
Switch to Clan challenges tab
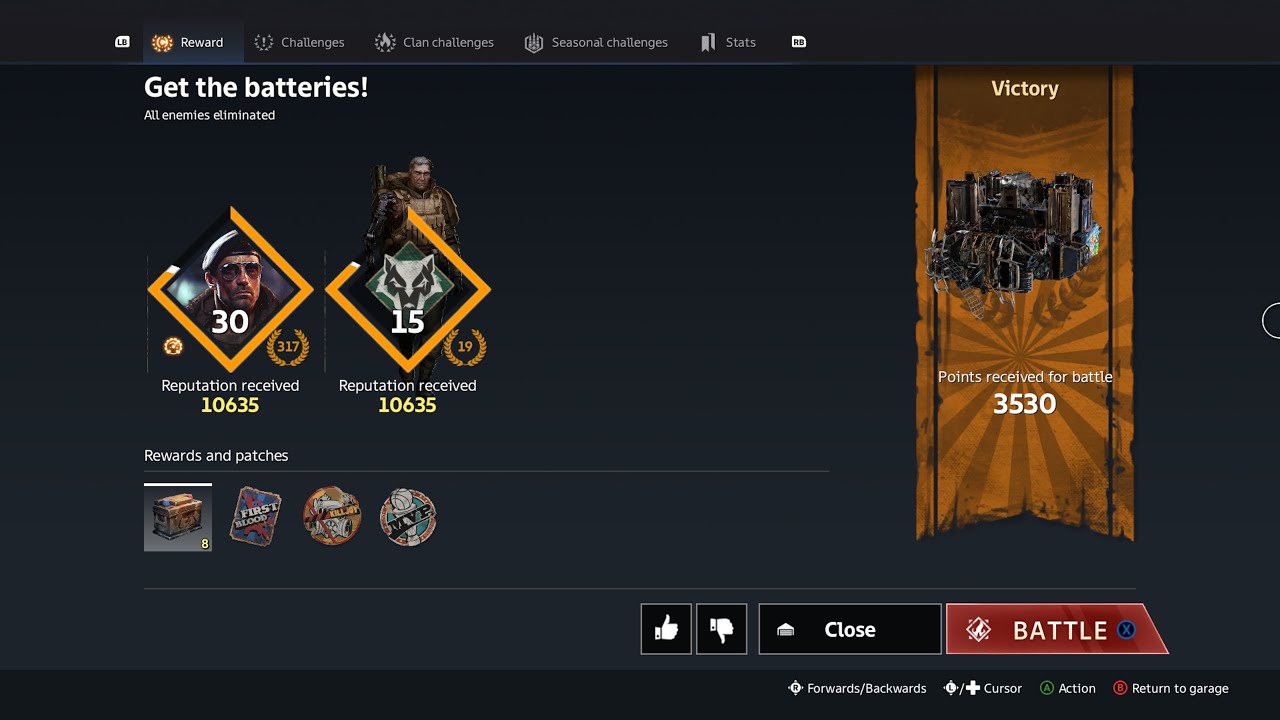[434, 42]
